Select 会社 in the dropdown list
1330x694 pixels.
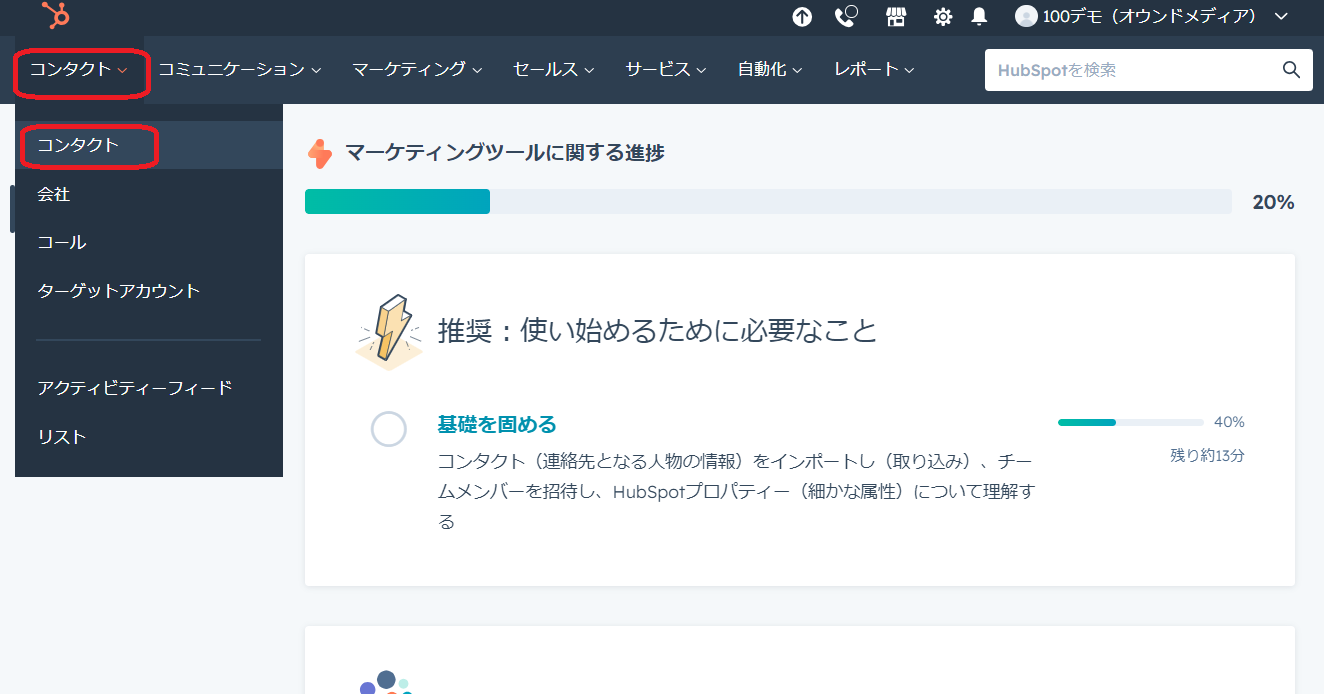pyautogui.click(x=149, y=194)
